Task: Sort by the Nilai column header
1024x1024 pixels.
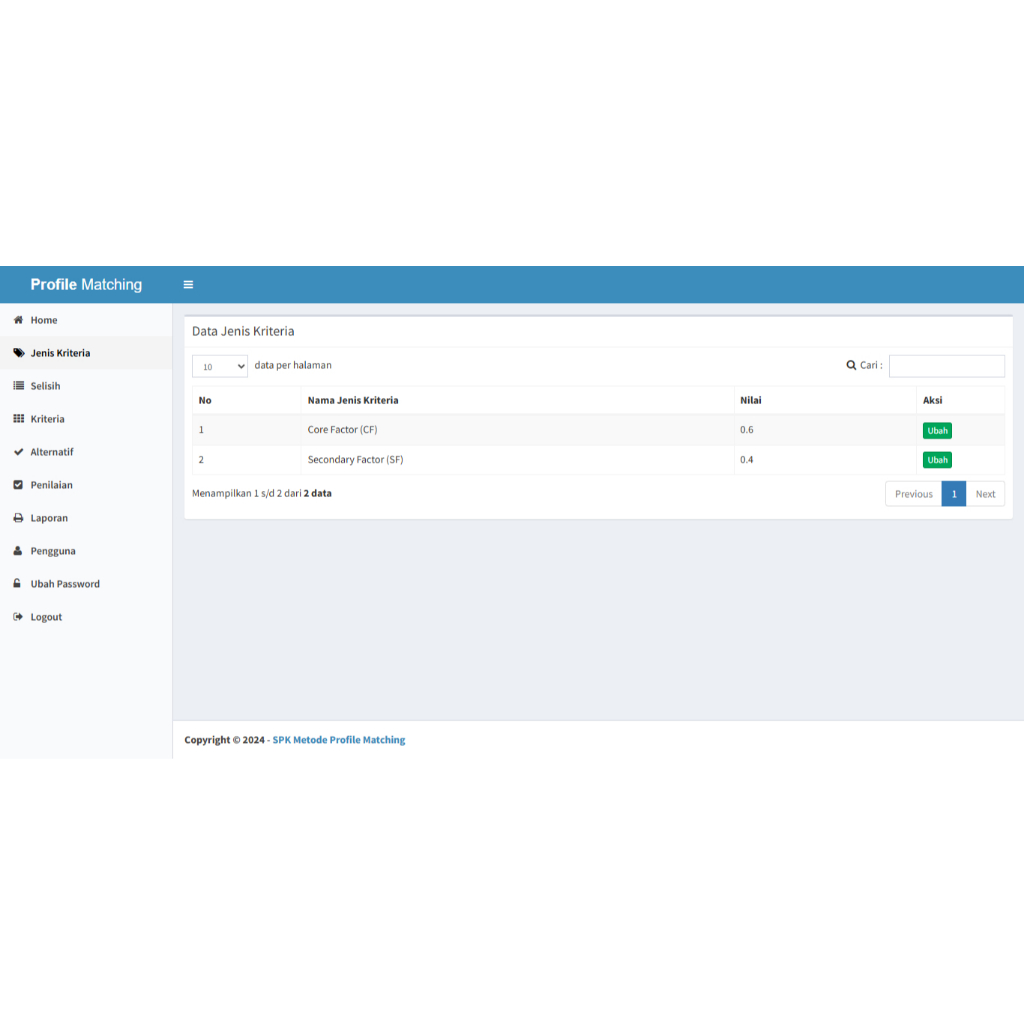Action: [825, 400]
